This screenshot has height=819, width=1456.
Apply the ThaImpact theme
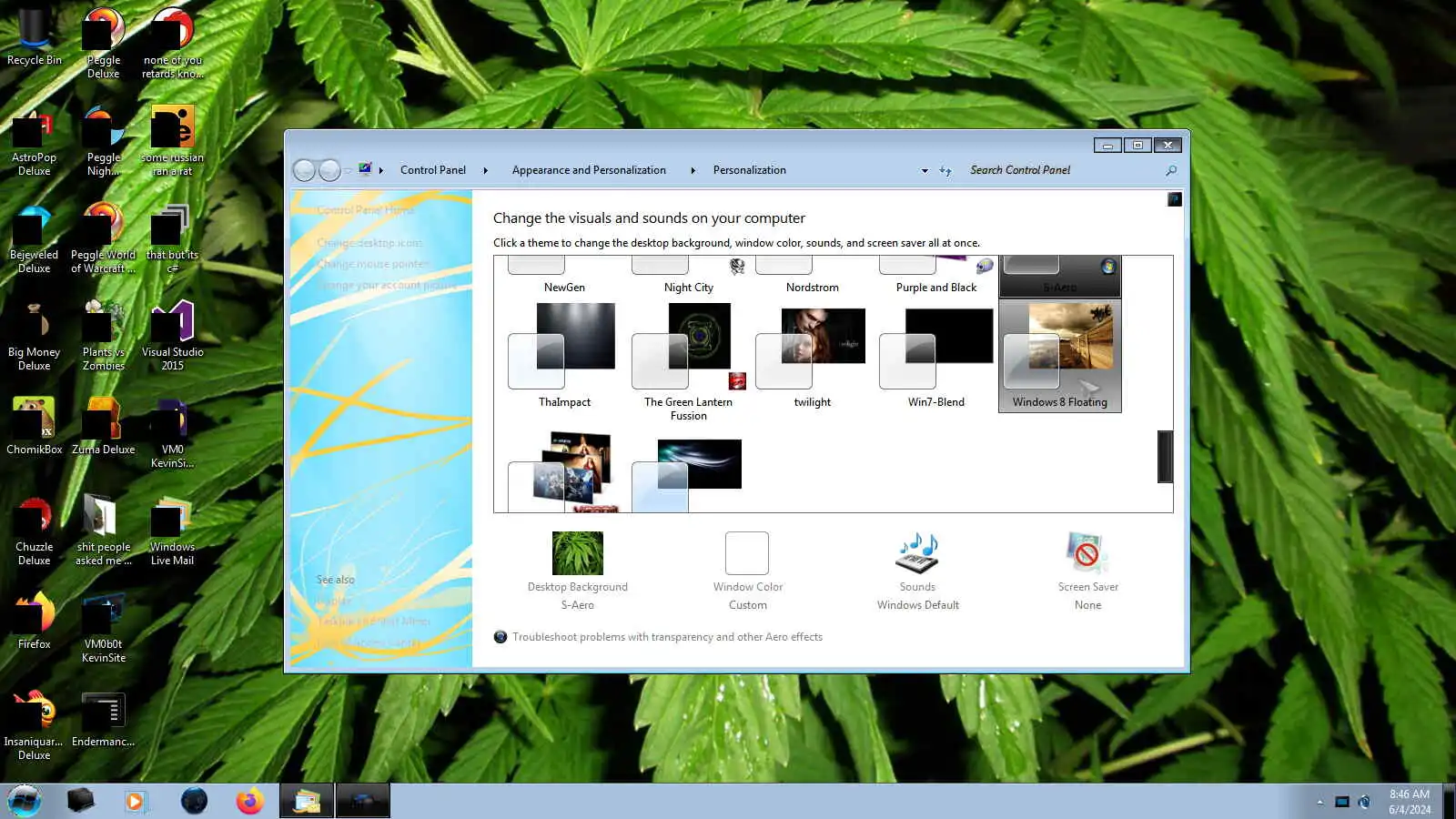pyautogui.click(x=564, y=356)
